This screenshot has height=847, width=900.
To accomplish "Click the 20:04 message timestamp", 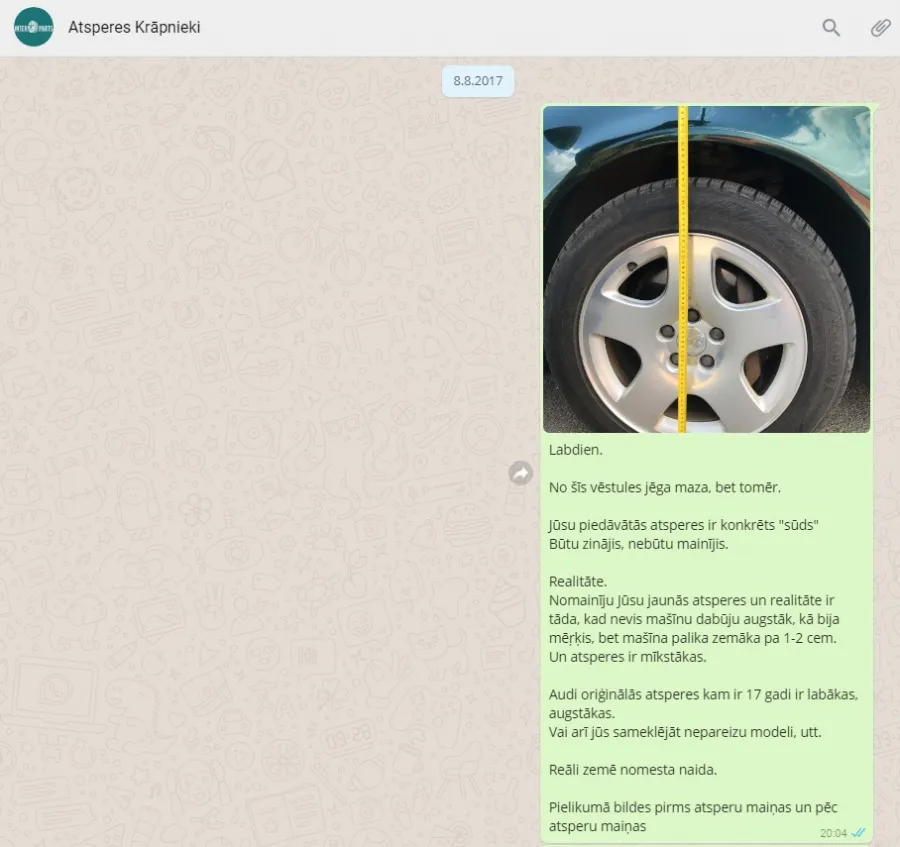I will (x=833, y=833).
